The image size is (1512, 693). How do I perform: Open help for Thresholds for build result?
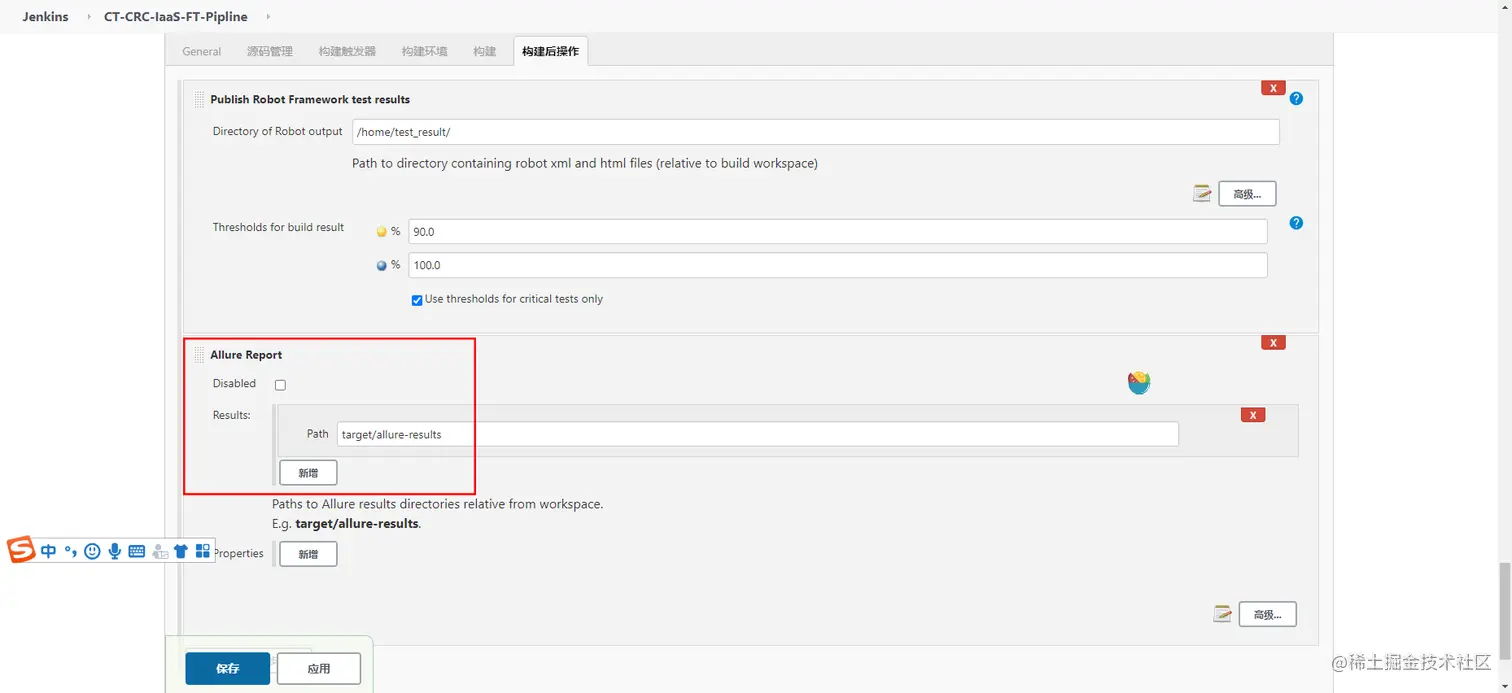coord(1296,223)
